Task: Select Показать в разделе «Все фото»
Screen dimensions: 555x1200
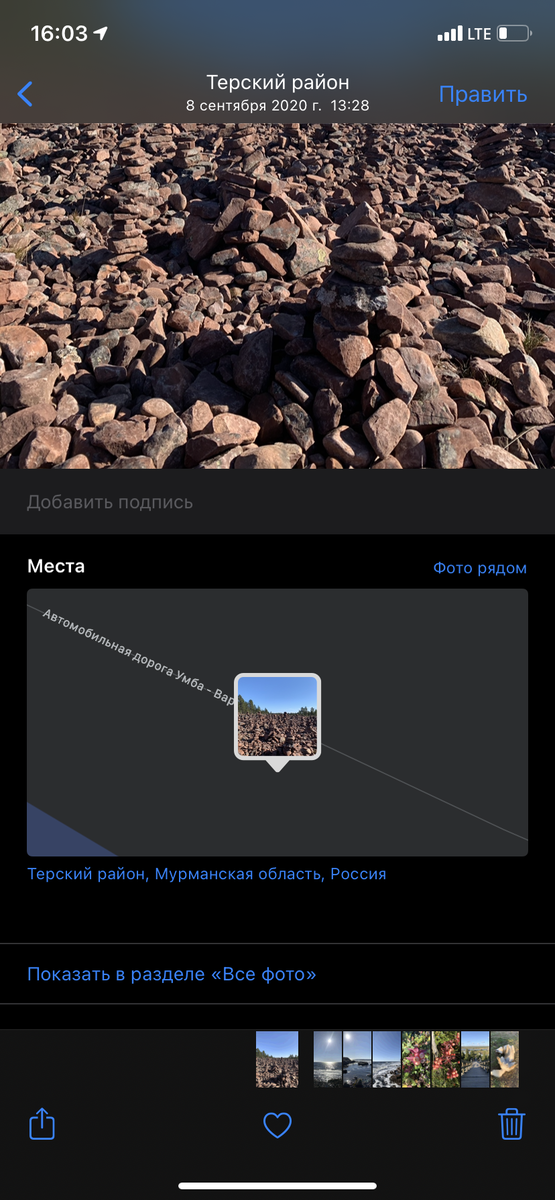Action: [x=277, y=974]
